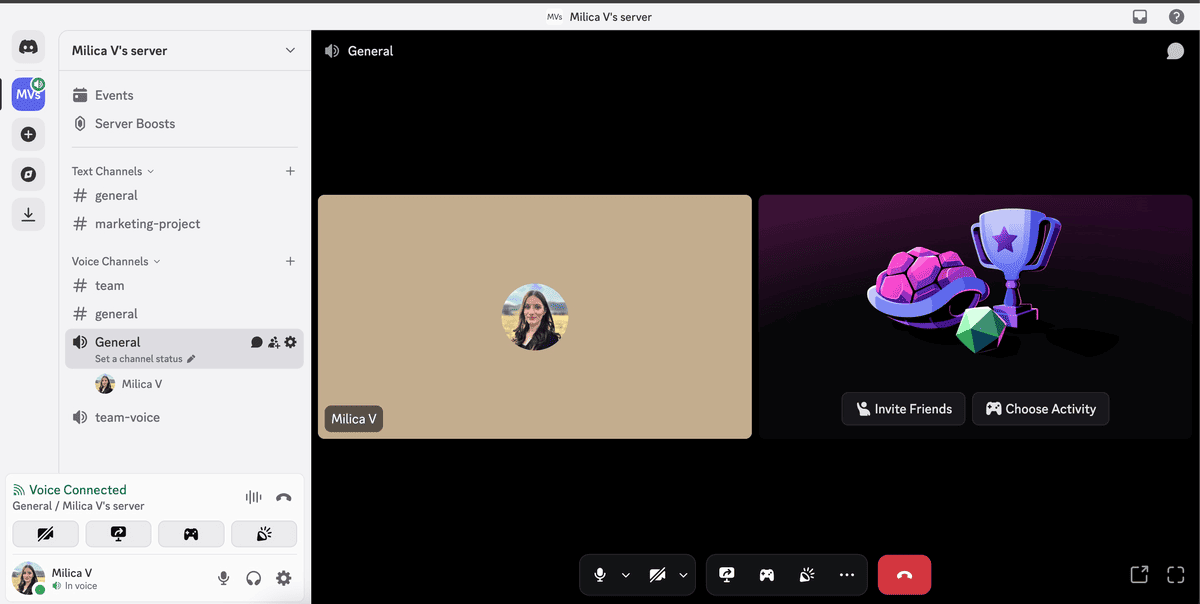Pop out the call window

[1139, 574]
